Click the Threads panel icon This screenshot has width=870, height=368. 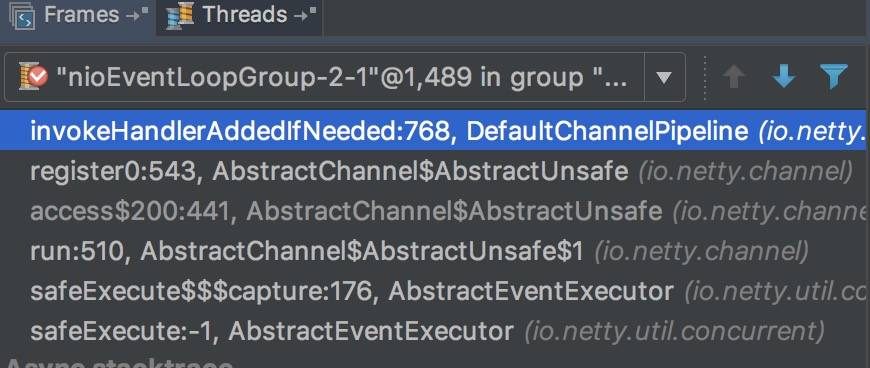[181, 16]
